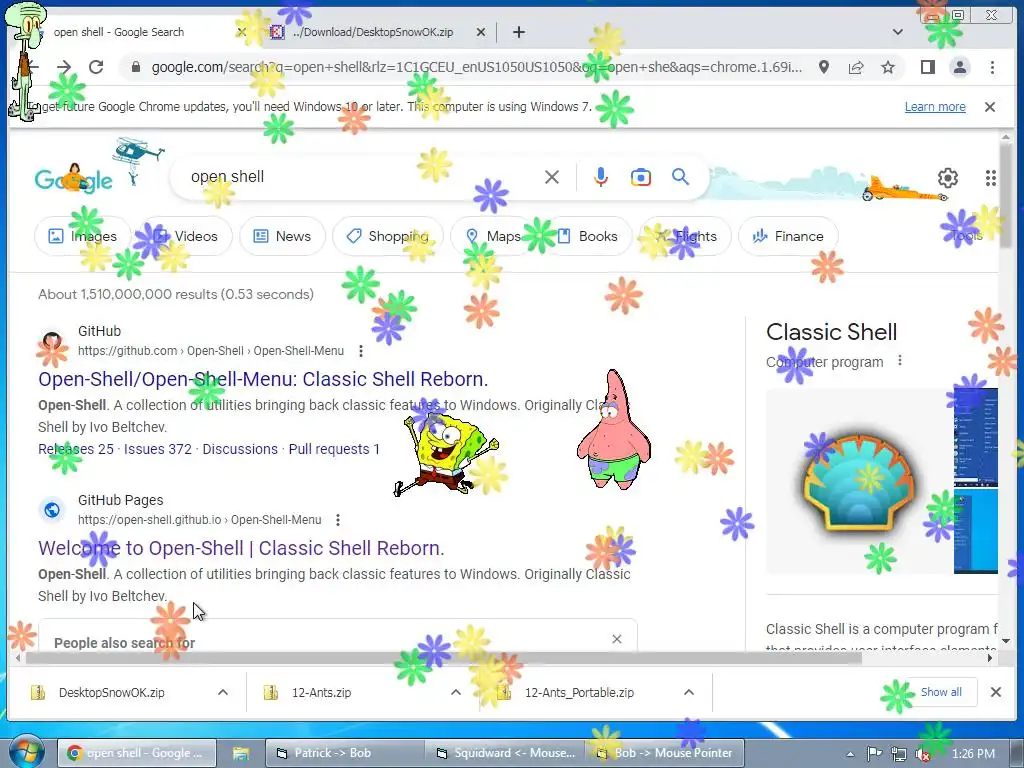The width and height of the screenshot is (1024, 768).
Task: Click the location pin icon in address bar
Action: click(x=824, y=67)
